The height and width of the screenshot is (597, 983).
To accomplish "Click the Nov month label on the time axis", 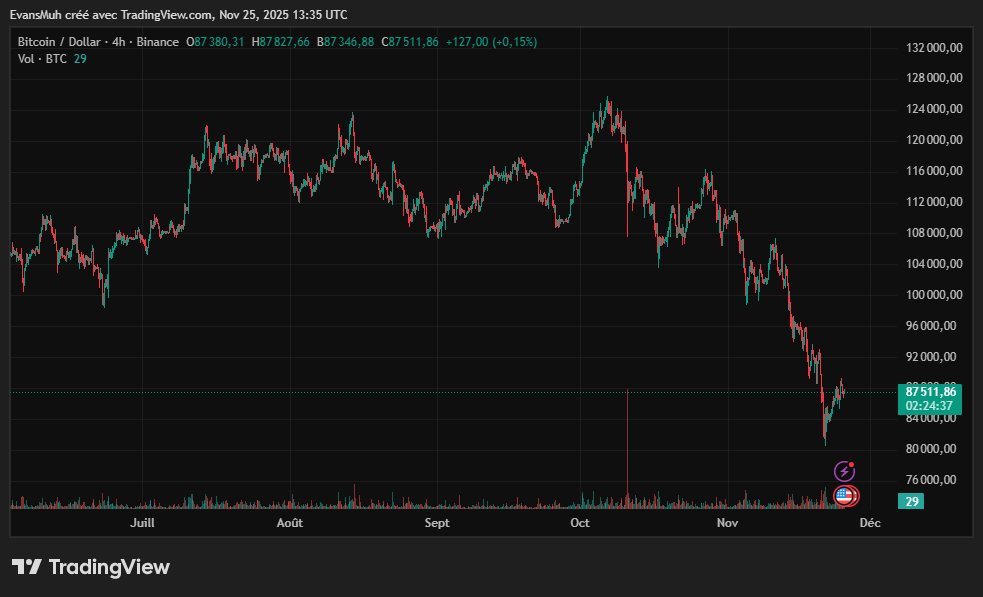I will click(727, 522).
